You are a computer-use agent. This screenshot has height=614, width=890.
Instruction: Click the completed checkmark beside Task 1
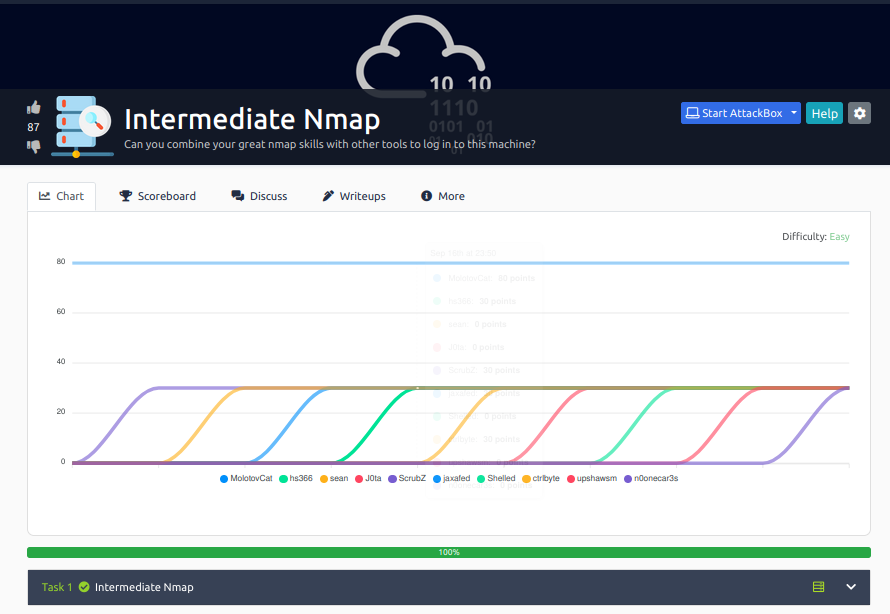tap(85, 587)
